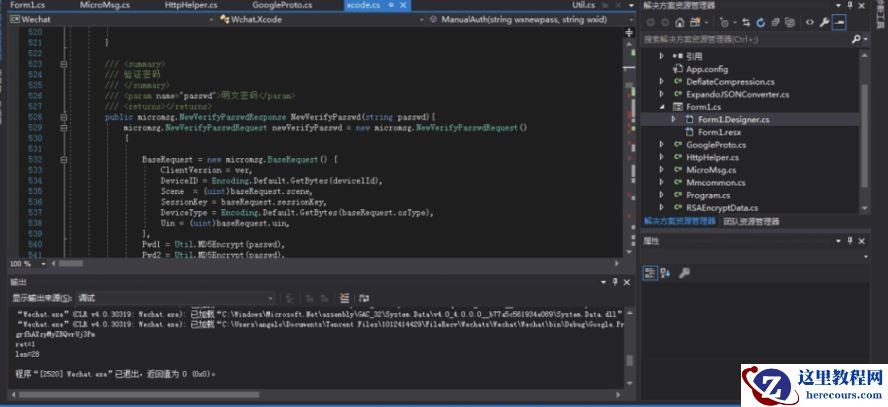Select Form1.resx in Solution Explorer
This screenshot has width=888, height=407.
(719, 132)
